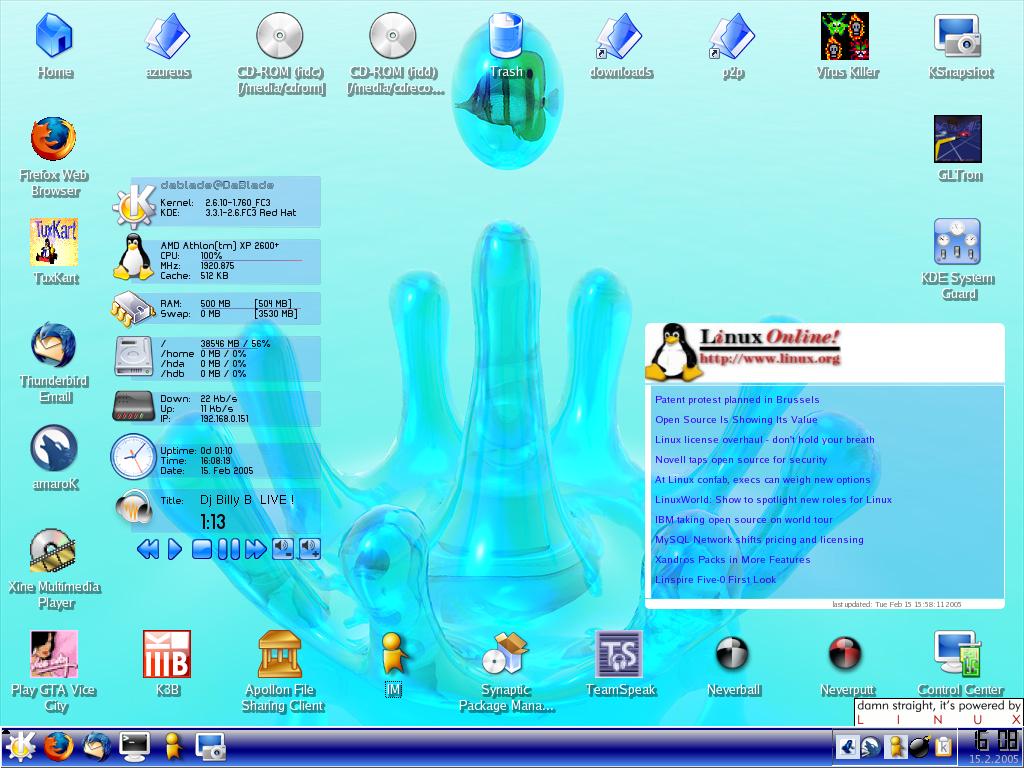Stop playback in the music widget

pos(202,550)
